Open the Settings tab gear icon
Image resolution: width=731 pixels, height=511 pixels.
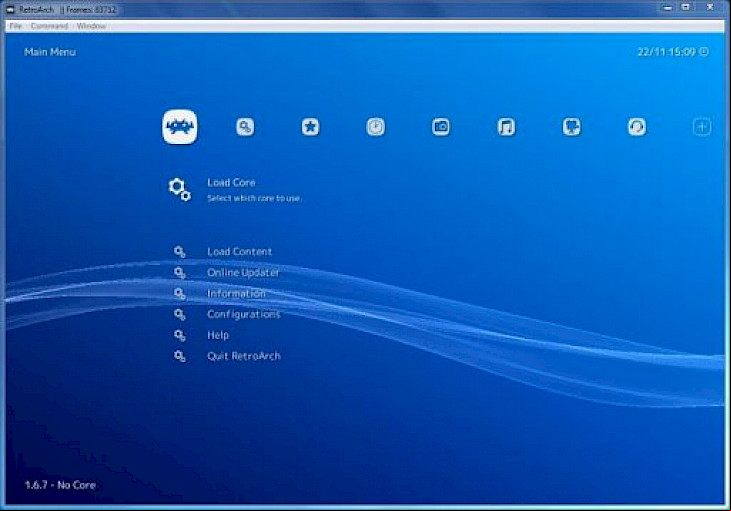coord(245,127)
